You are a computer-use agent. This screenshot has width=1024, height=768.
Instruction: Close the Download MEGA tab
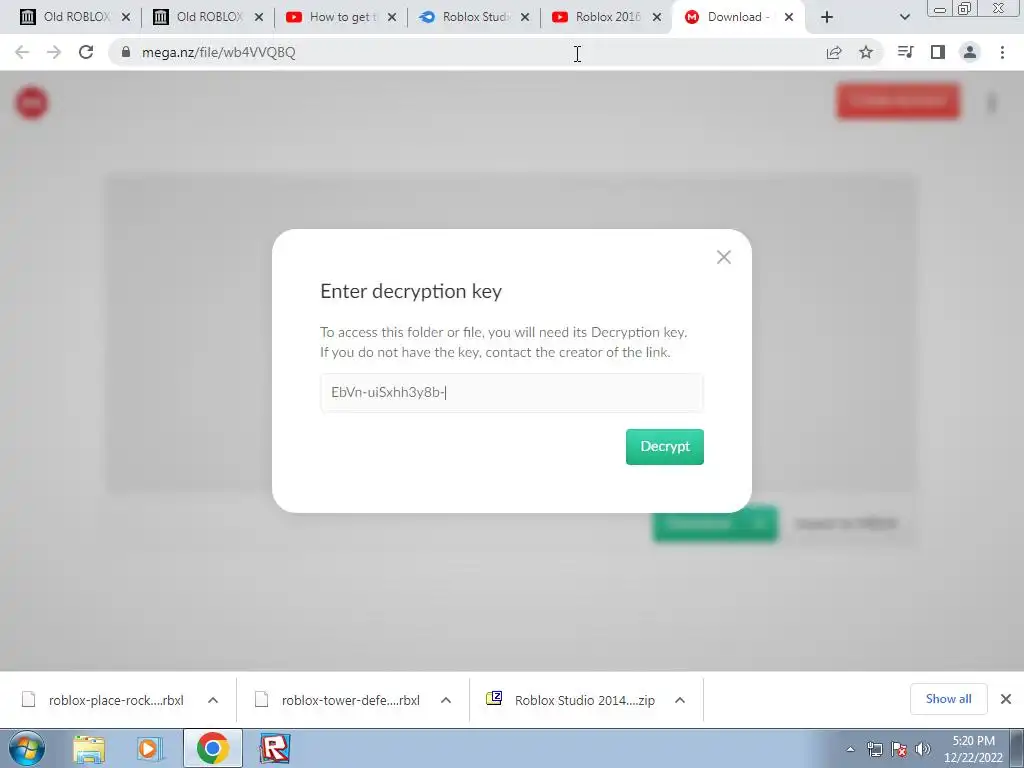coord(789,18)
